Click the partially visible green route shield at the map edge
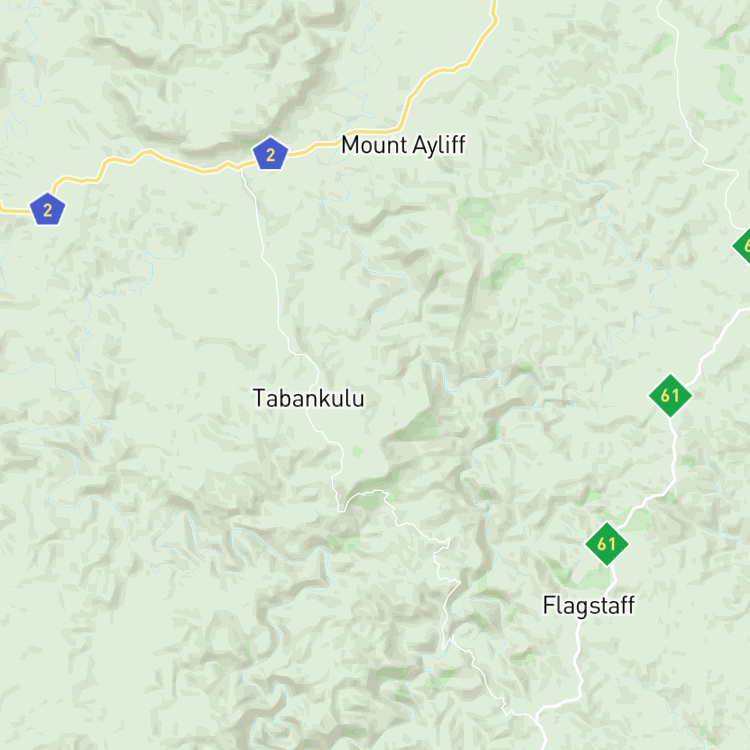Screen dimensions: 750x750 click(742, 246)
